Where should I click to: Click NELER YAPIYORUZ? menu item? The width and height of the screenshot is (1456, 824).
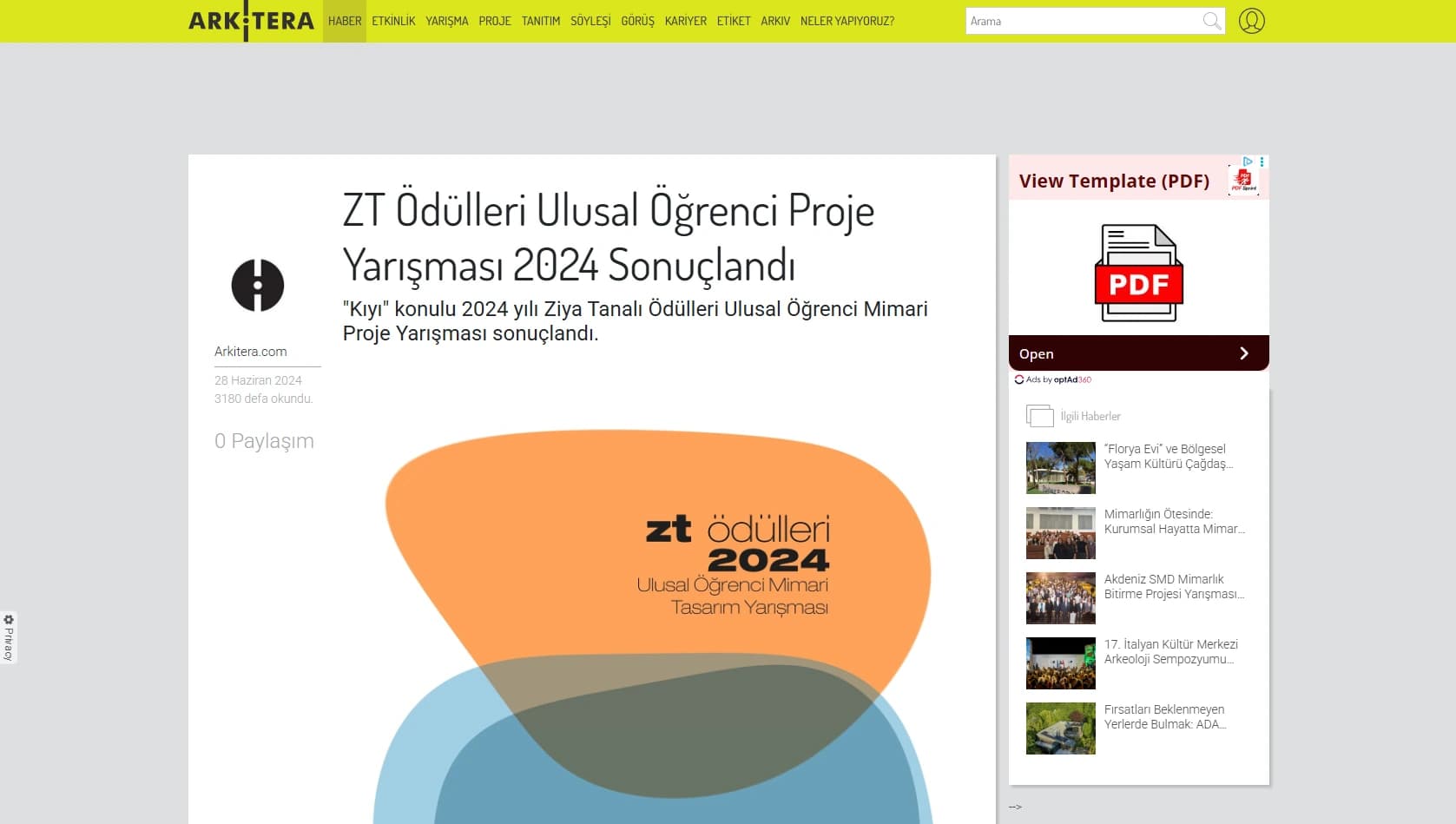pos(847,21)
